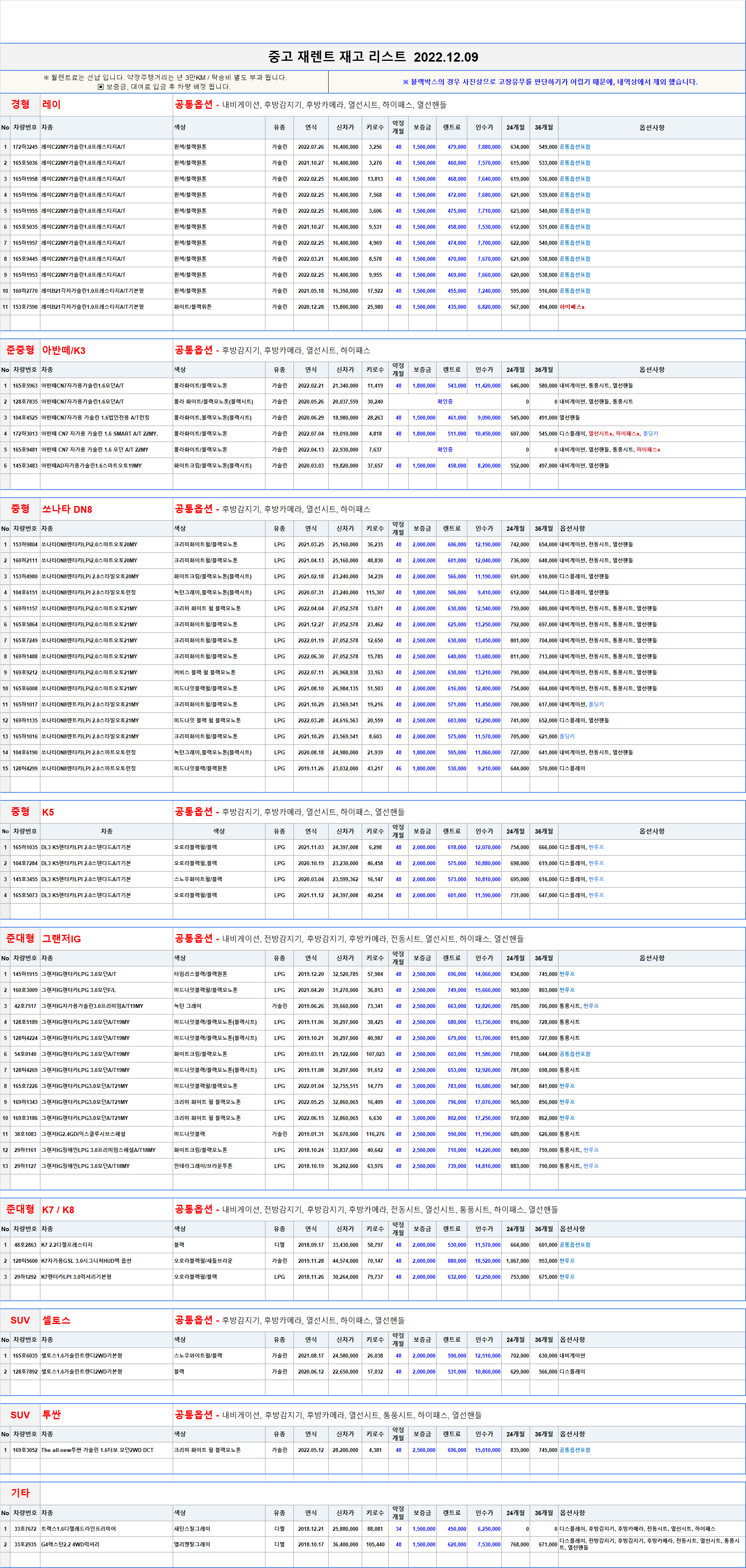Click the '쏘나타 DN8' section title
The image size is (746, 1568).
tap(67, 509)
